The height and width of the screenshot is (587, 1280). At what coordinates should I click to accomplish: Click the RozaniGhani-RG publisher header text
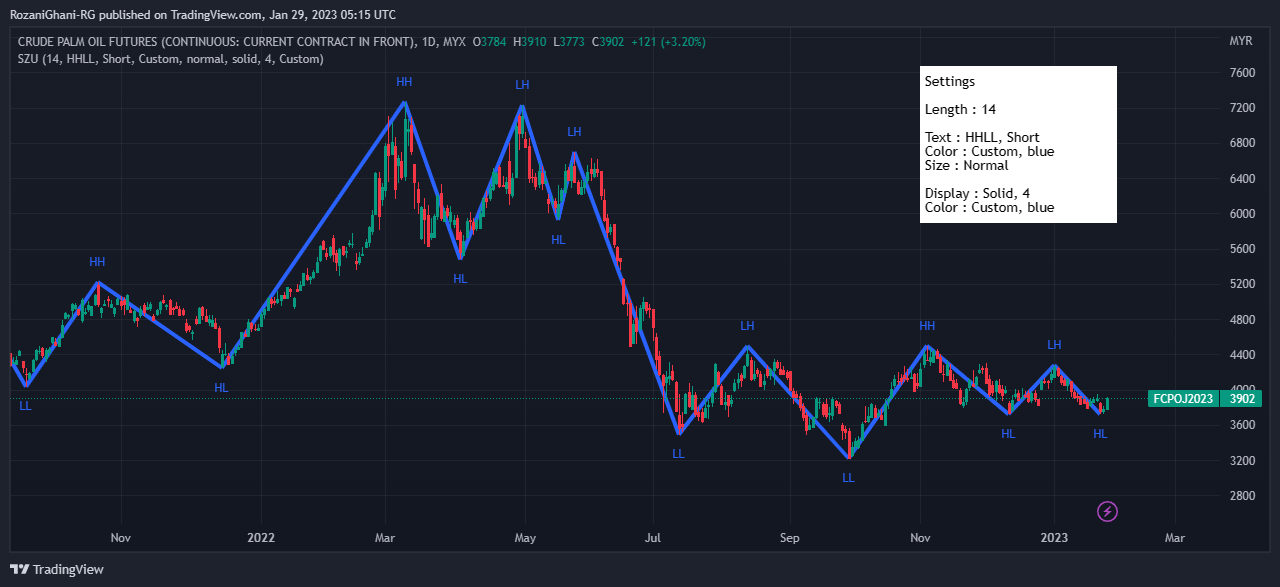click(x=202, y=15)
